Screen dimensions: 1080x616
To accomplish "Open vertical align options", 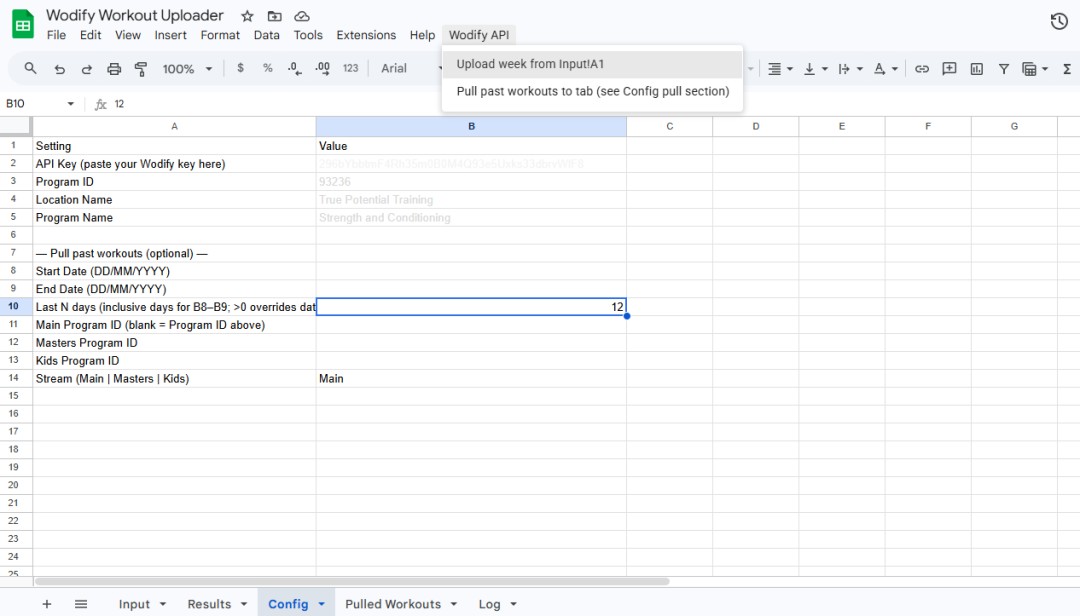I will point(815,68).
